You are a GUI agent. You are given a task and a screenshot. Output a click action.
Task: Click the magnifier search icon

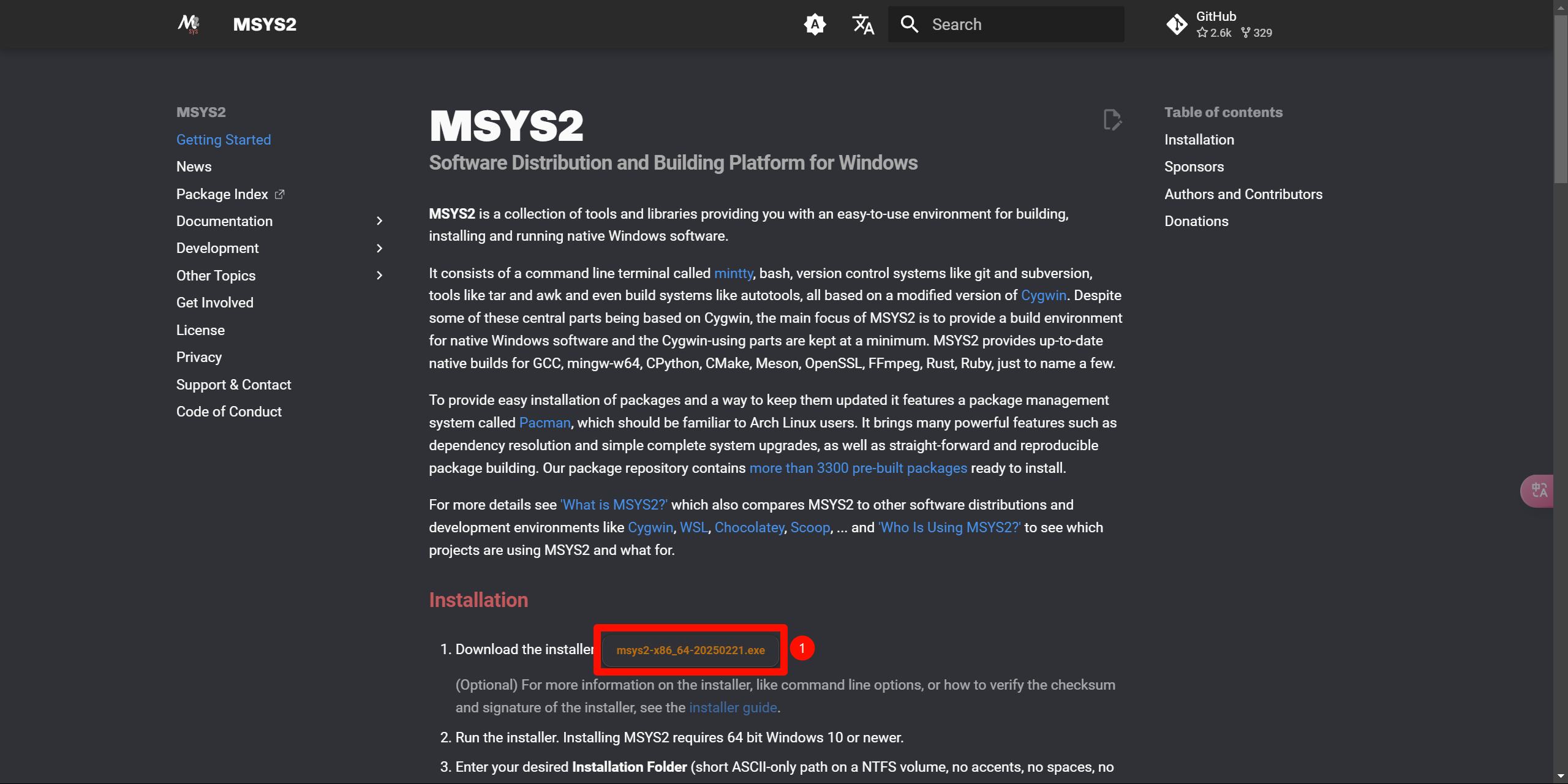(910, 24)
